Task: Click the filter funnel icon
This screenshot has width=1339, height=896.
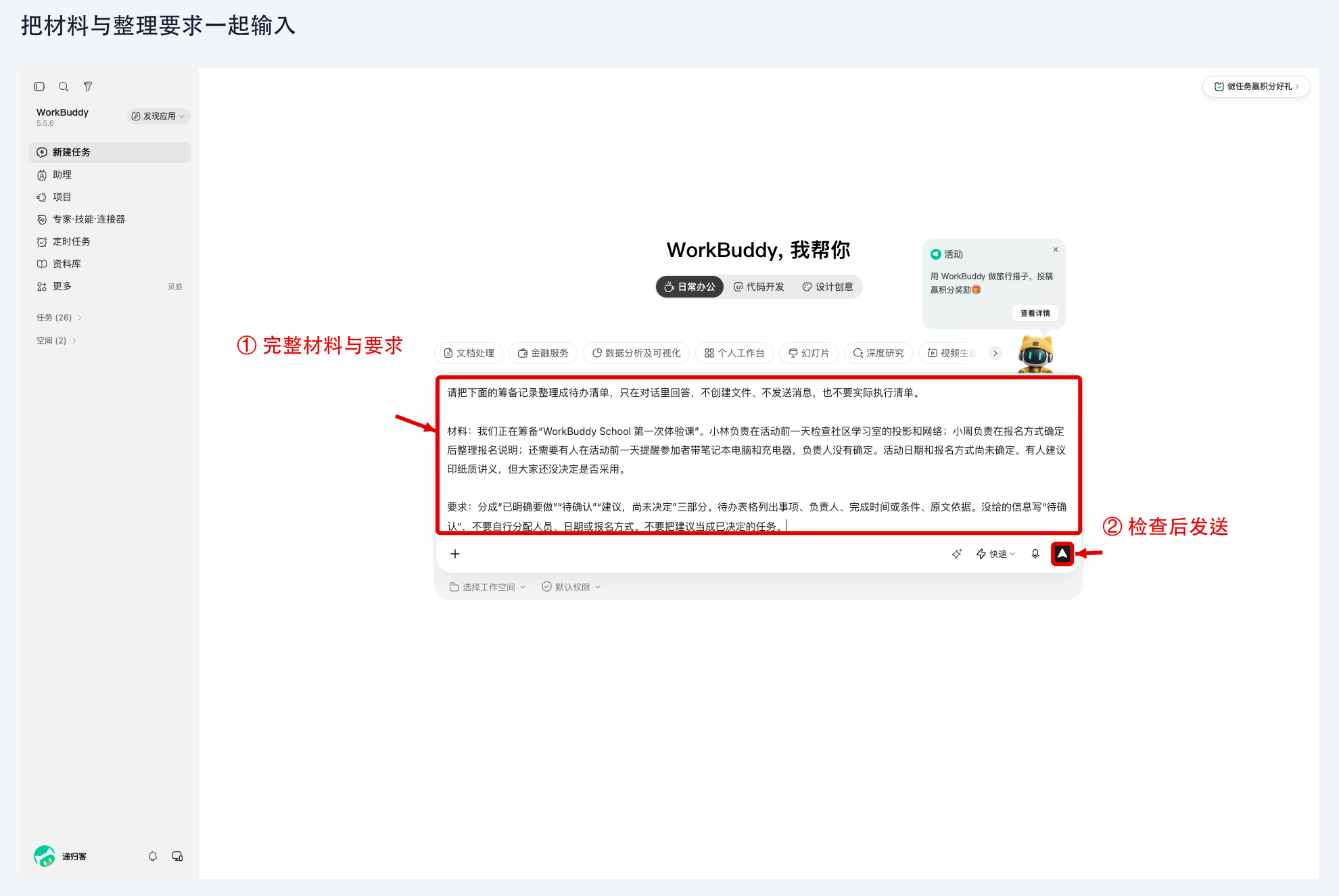Action: (x=88, y=87)
